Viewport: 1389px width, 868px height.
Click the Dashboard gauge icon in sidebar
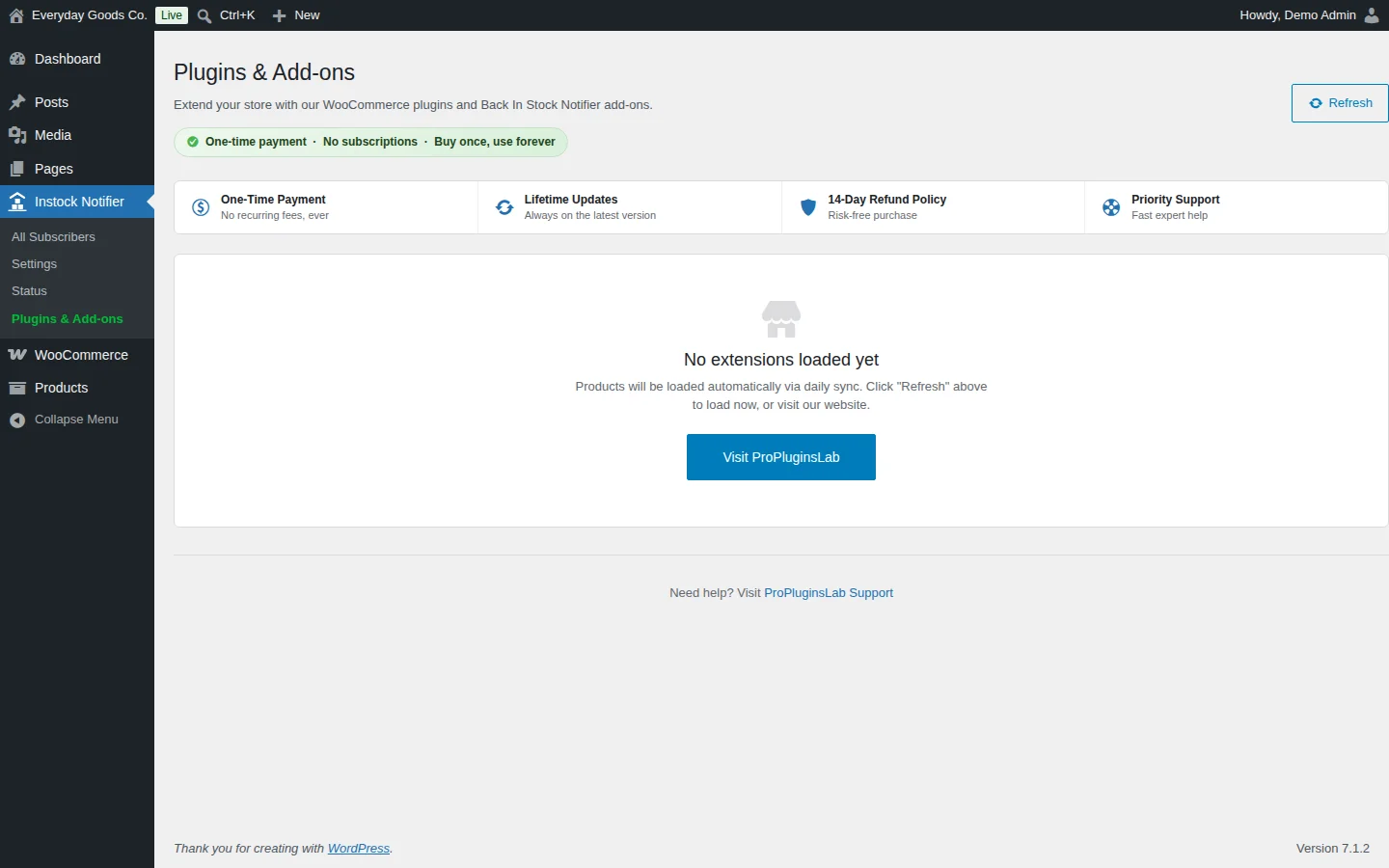(x=17, y=59)
